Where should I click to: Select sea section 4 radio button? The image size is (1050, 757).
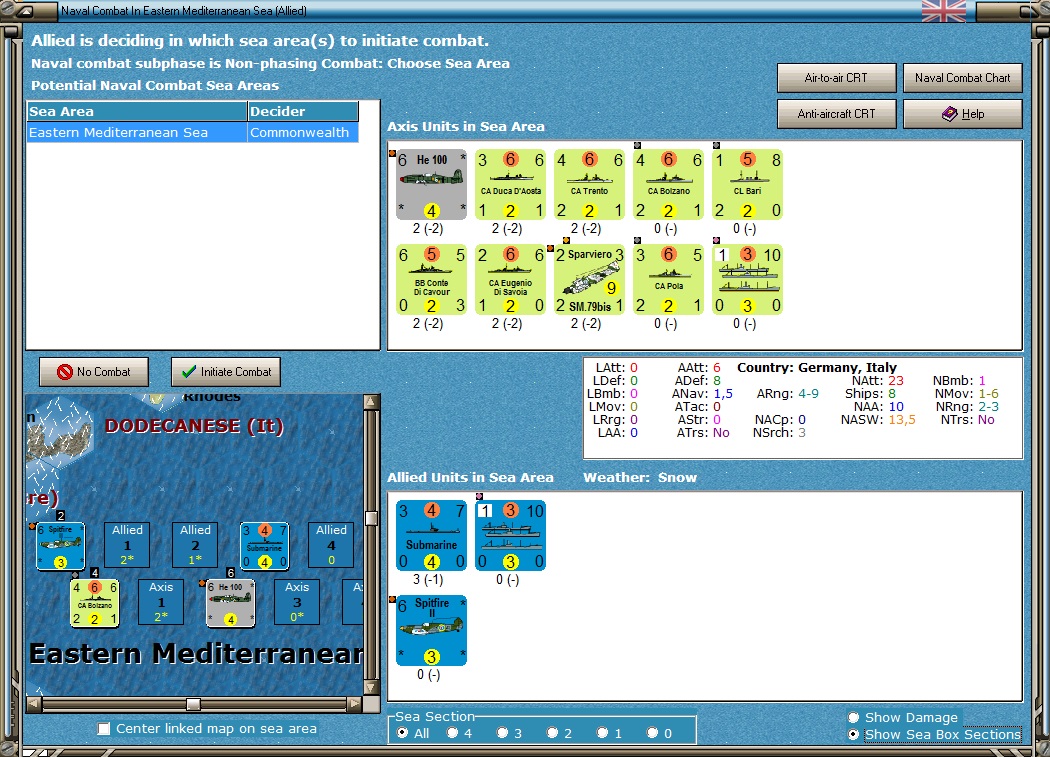[453, 733]
